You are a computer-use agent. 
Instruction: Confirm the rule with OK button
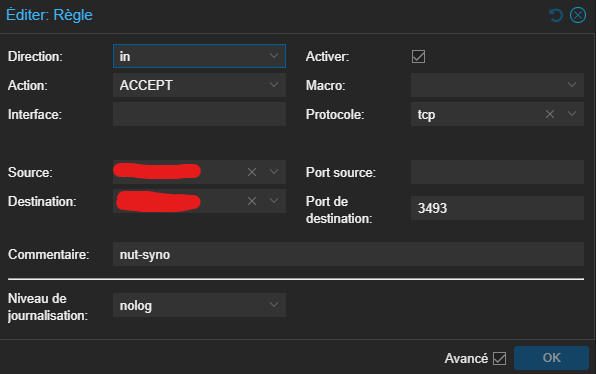click(x=551, y=358)
